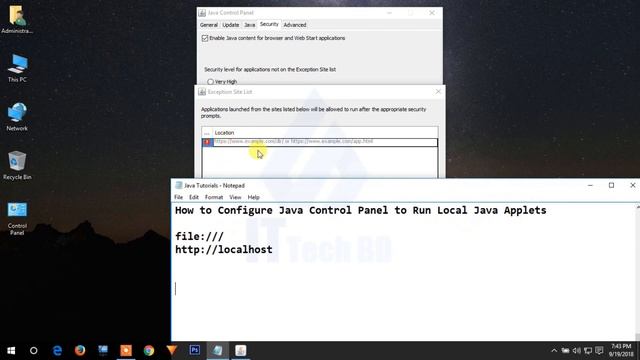Click Java icon in Exception Site List title
Screen dimensions: 640x360
pyautogui.click(x=202, y=92)
